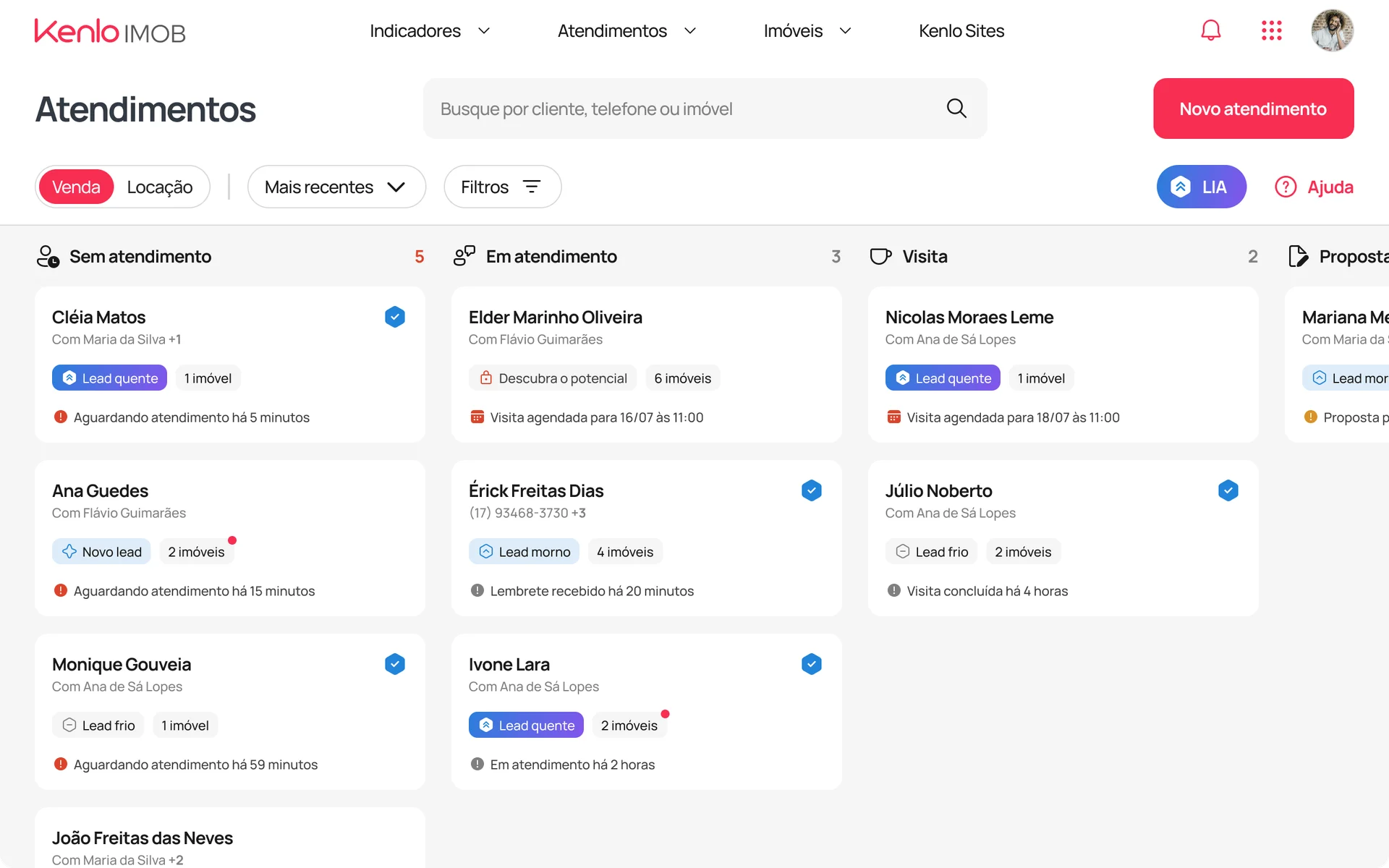This screenshot has width=1389, height=868.
Task: Switch to the 'Locação' tab
Action: [x=160, y=187]
